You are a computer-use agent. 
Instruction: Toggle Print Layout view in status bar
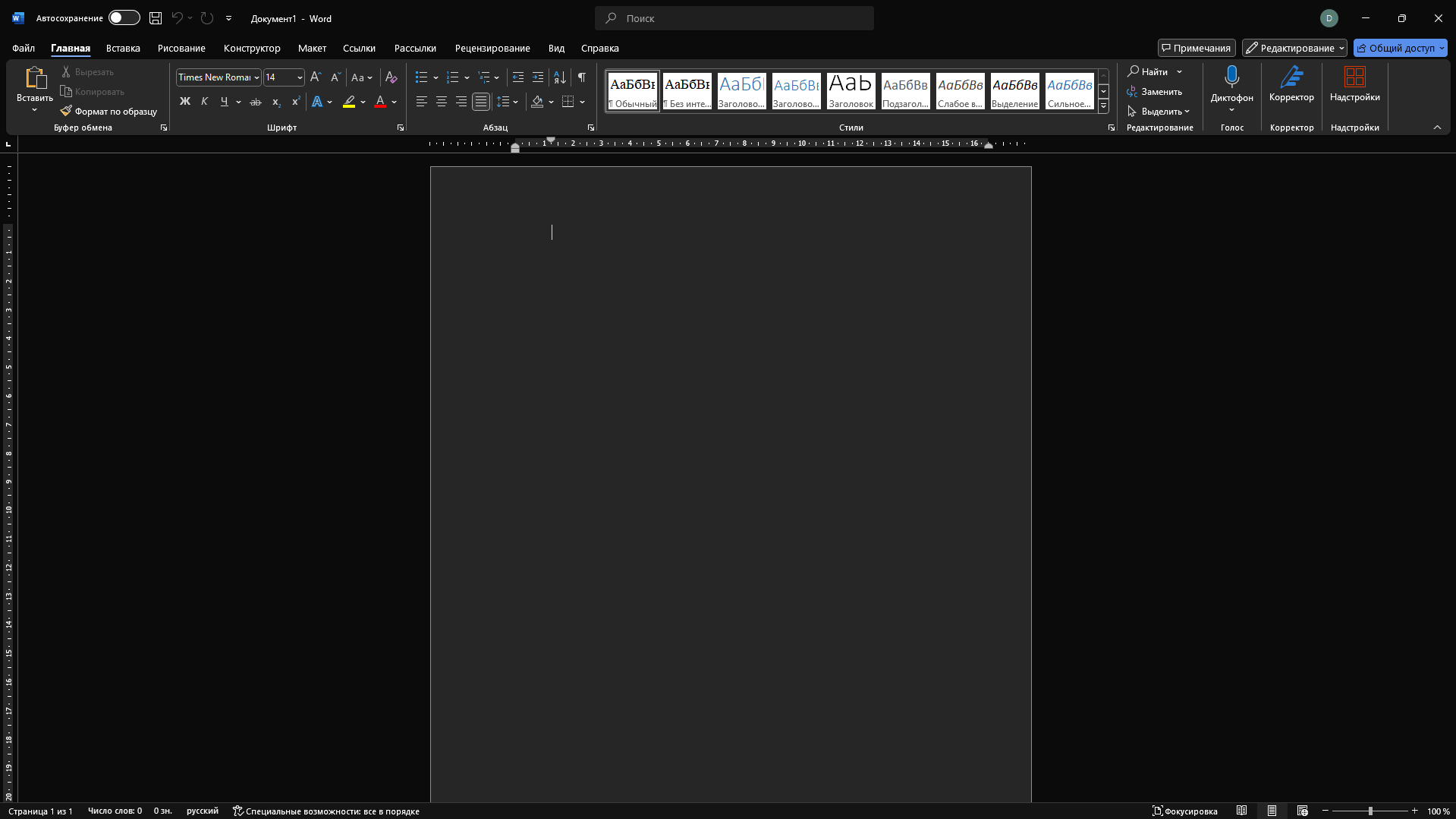point(1272,811)
